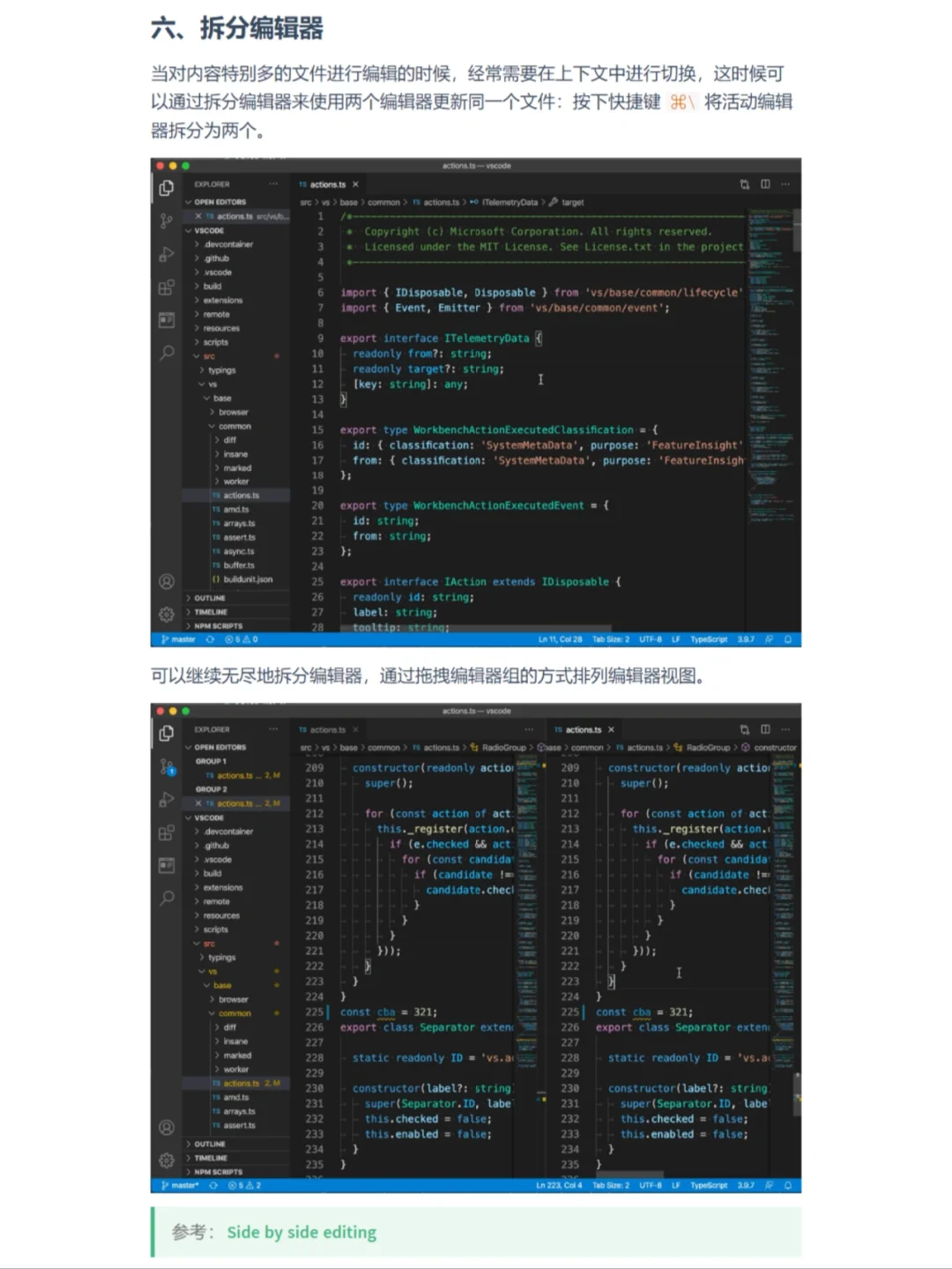Click Accounts avatar icon in split-editor screenshot
Viewport: 952px width, 1269px height.
(x=167, y=1128)
